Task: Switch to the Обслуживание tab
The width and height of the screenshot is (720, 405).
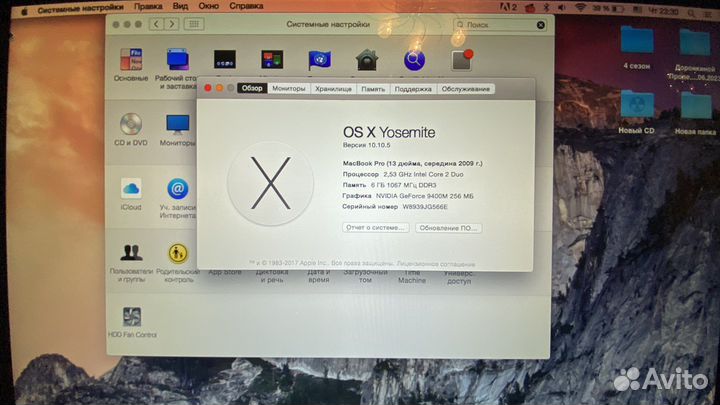Action: click(466, 89)
